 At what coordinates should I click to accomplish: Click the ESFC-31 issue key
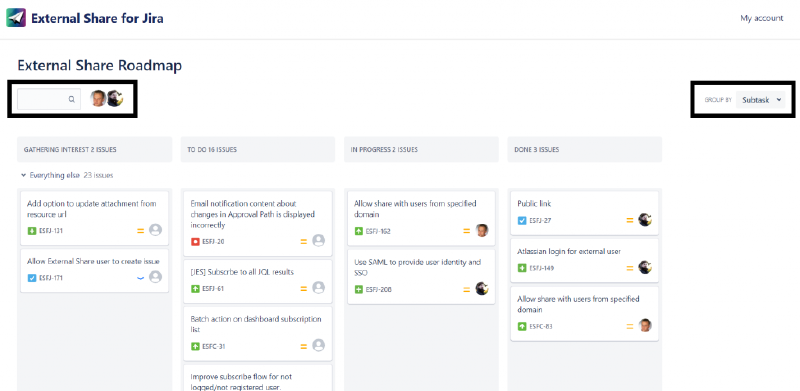[214, 346]
